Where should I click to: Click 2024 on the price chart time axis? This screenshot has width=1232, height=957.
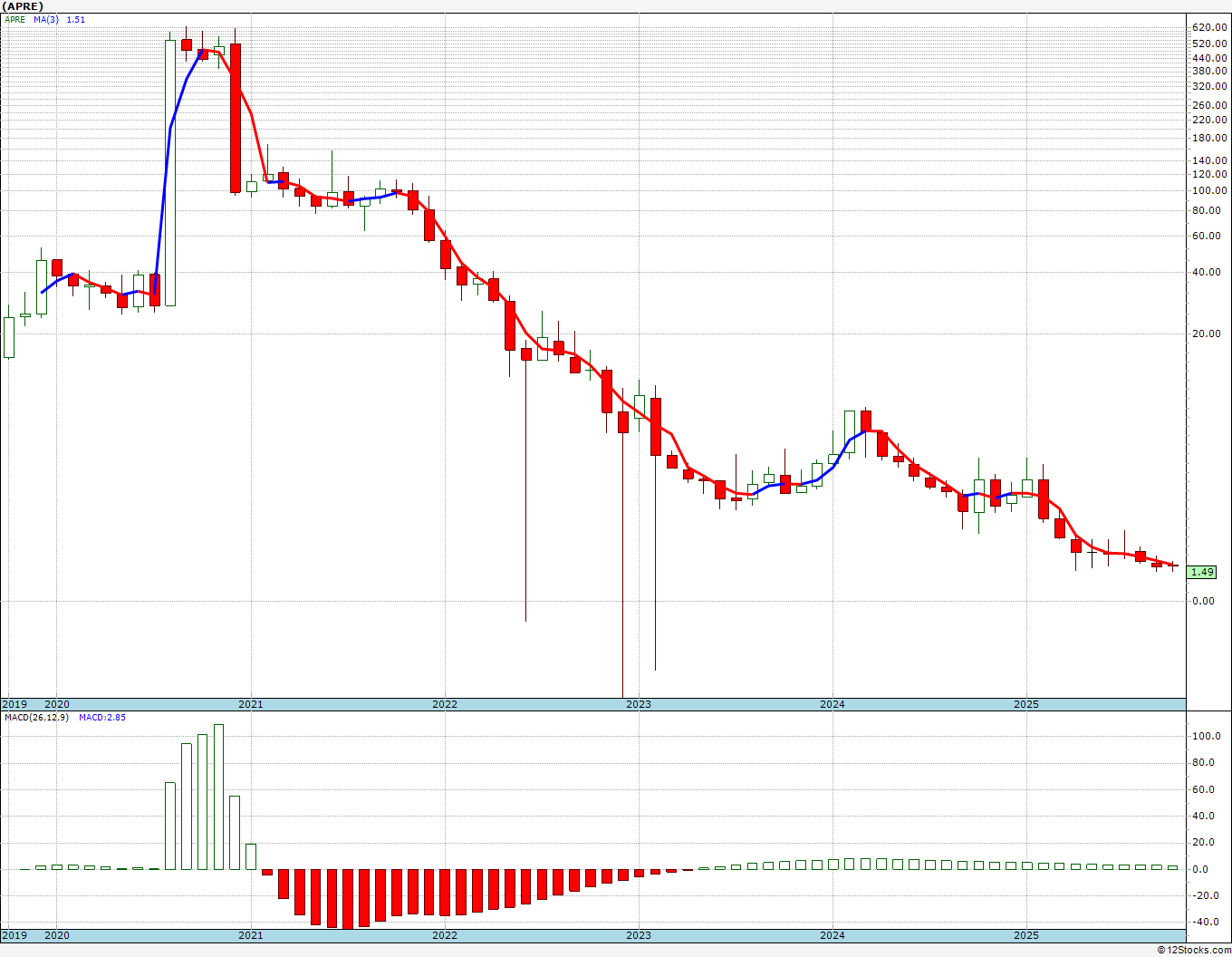[x=833, y=704]
